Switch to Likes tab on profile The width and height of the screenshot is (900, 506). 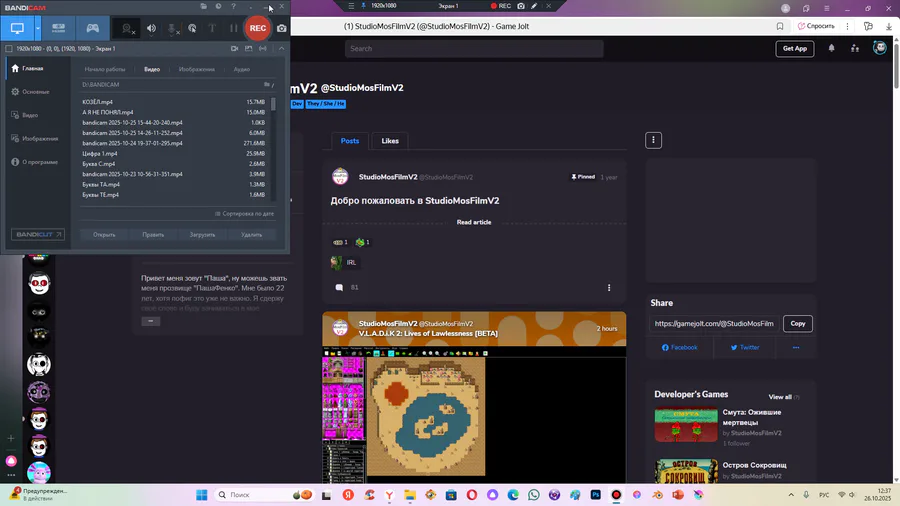click(x=390, y=141)
